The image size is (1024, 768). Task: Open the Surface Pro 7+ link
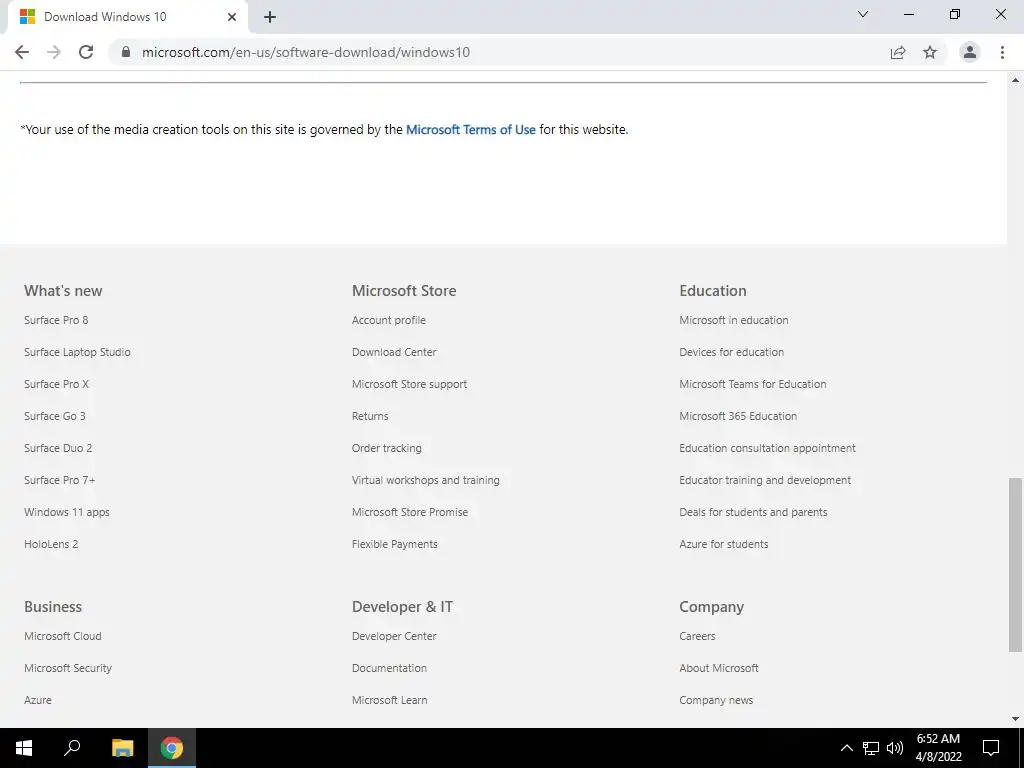(59, 480)
